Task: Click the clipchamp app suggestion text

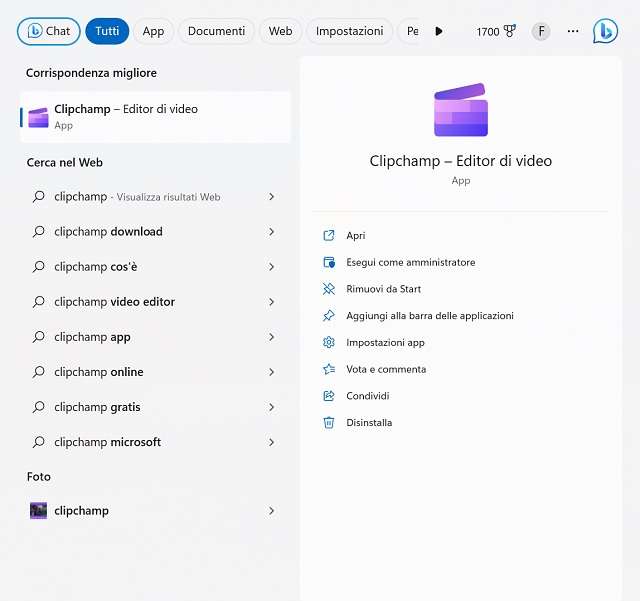Action: point(92,337)
